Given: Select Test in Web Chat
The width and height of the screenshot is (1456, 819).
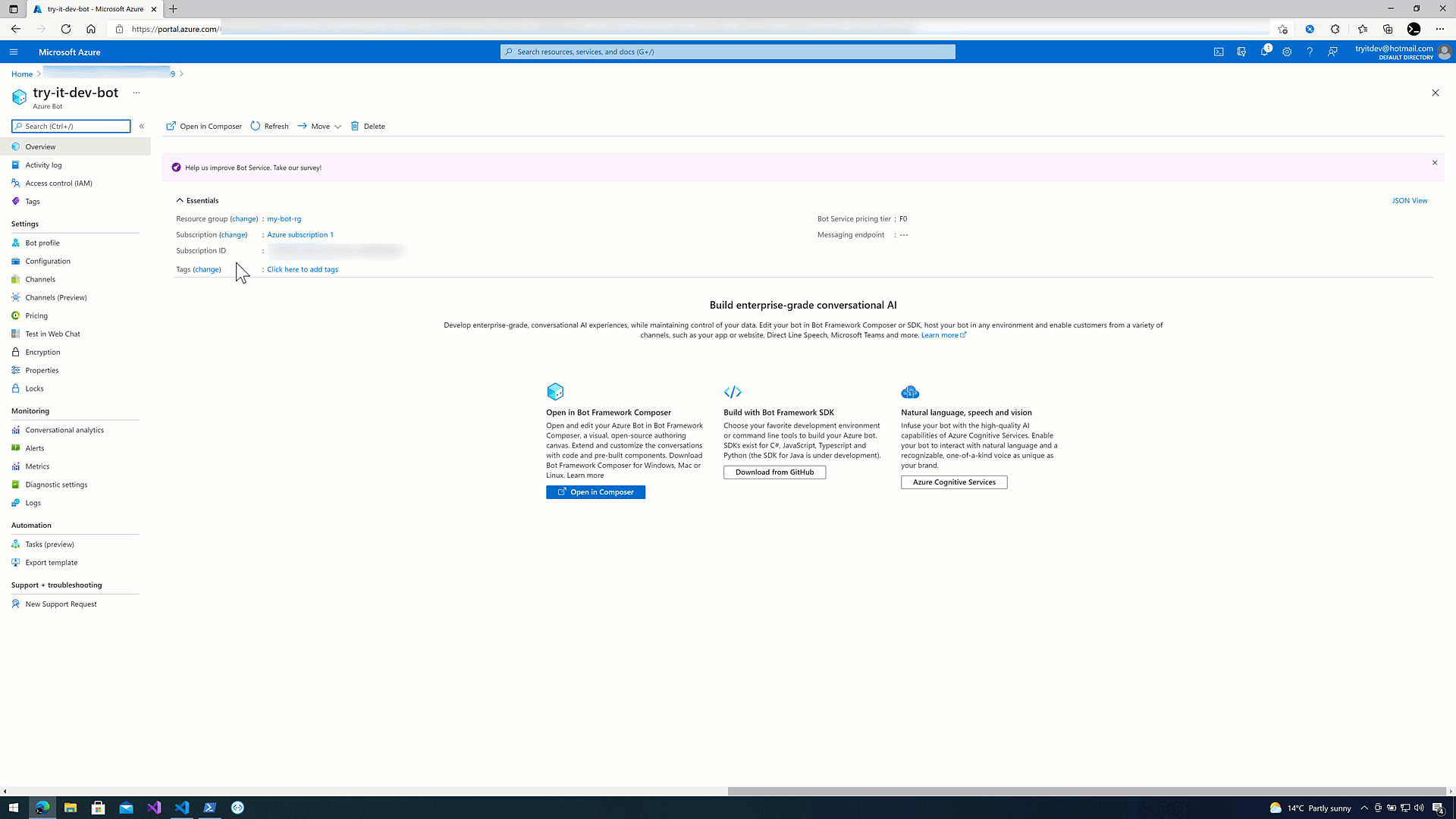Looking at the screenshot, I should click(52, 334).
